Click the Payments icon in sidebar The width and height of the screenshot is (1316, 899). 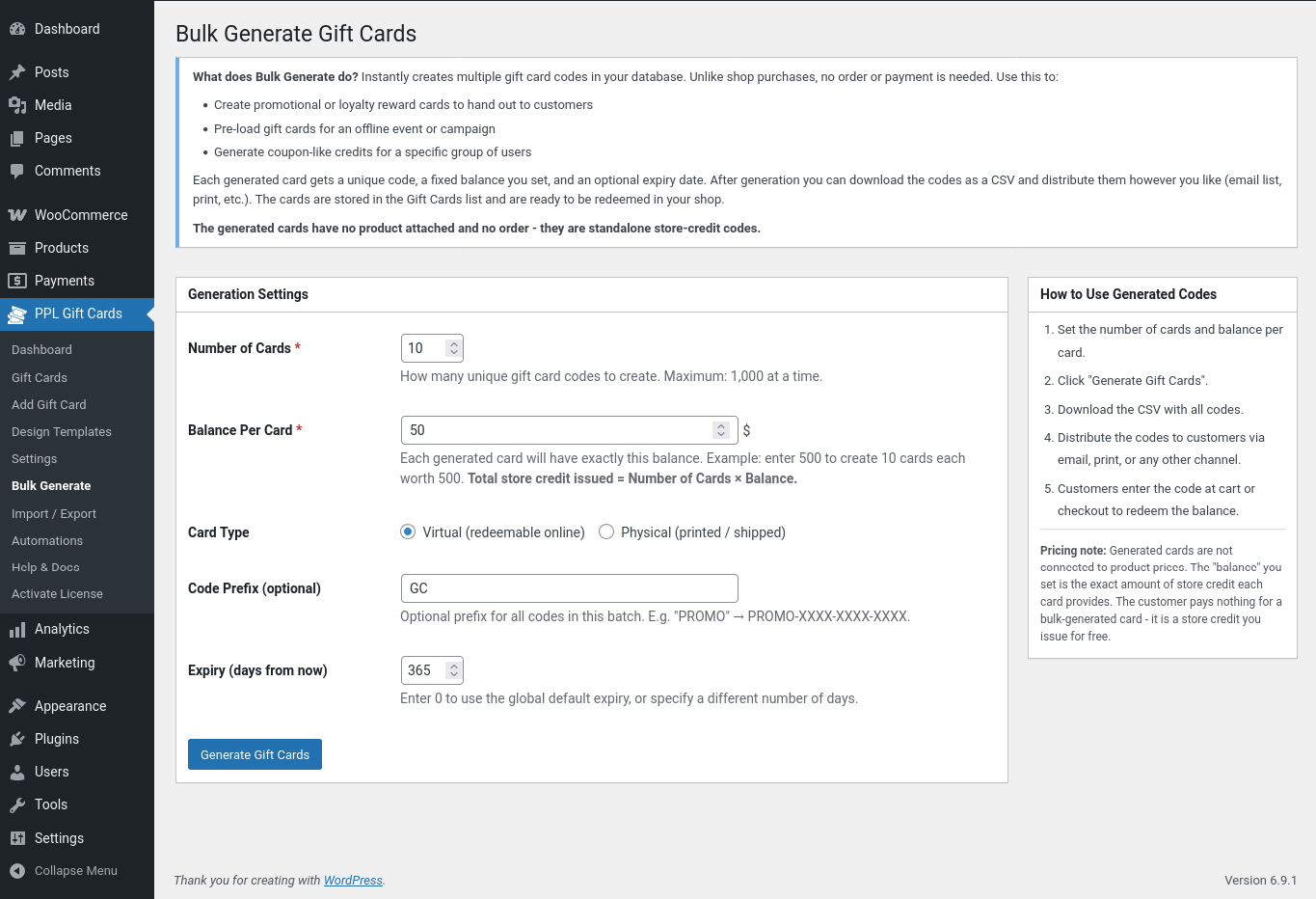click(17, 281)
